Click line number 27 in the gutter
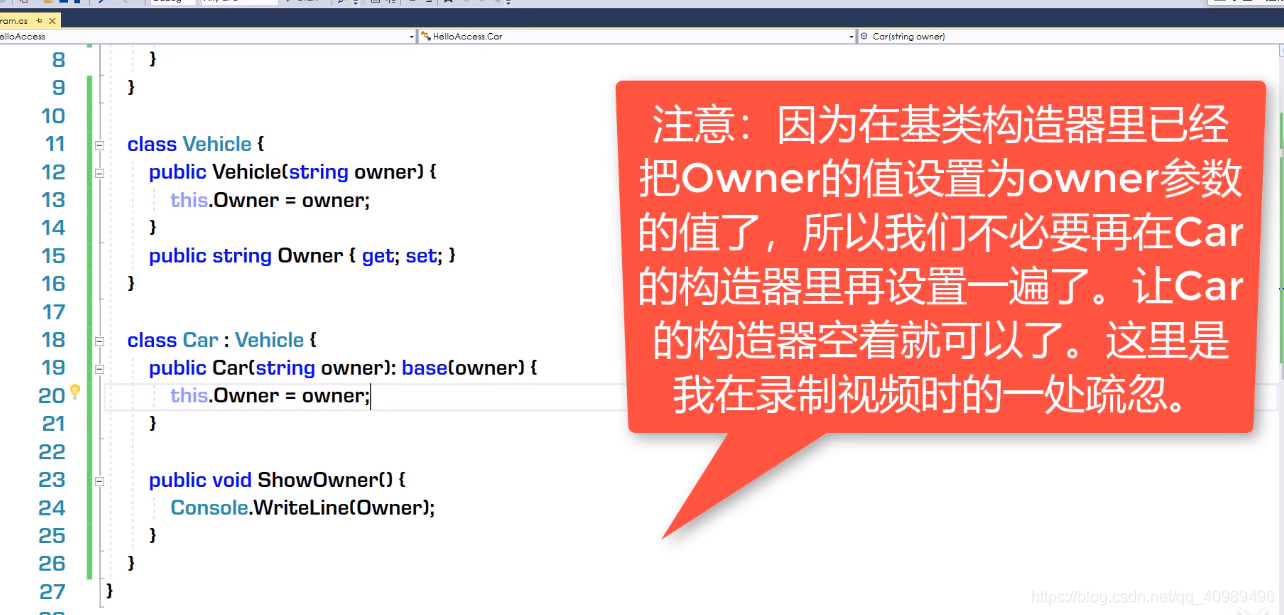The height and width of the screenshot is (615, 1284). 52,592
